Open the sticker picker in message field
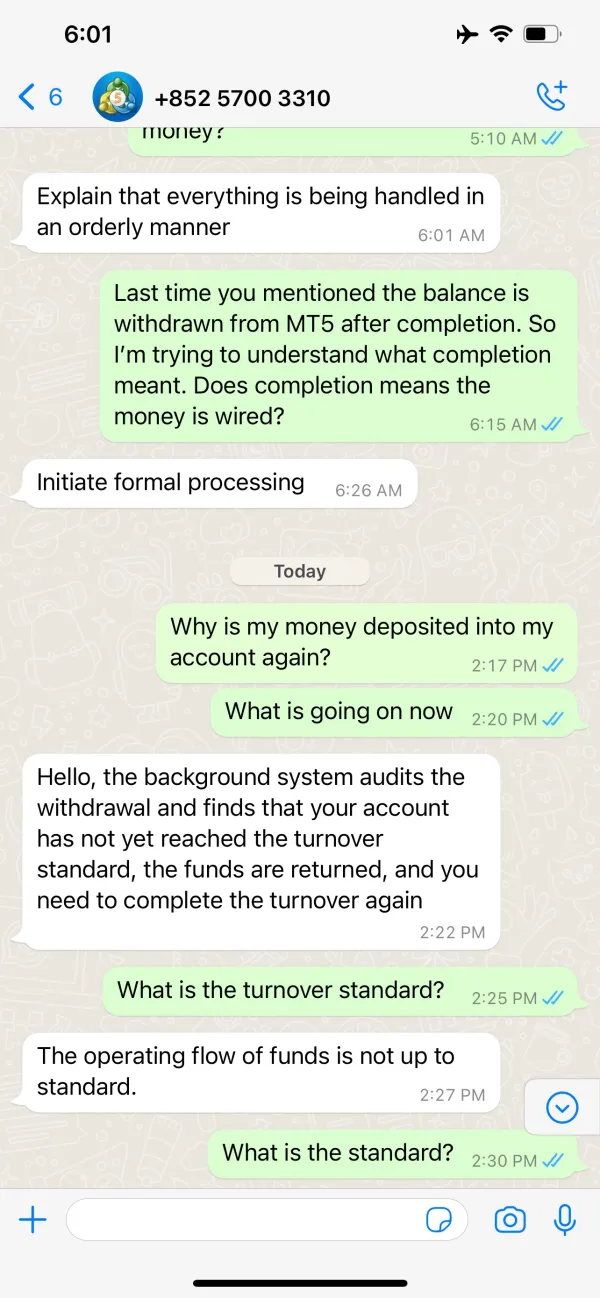 438,1219
